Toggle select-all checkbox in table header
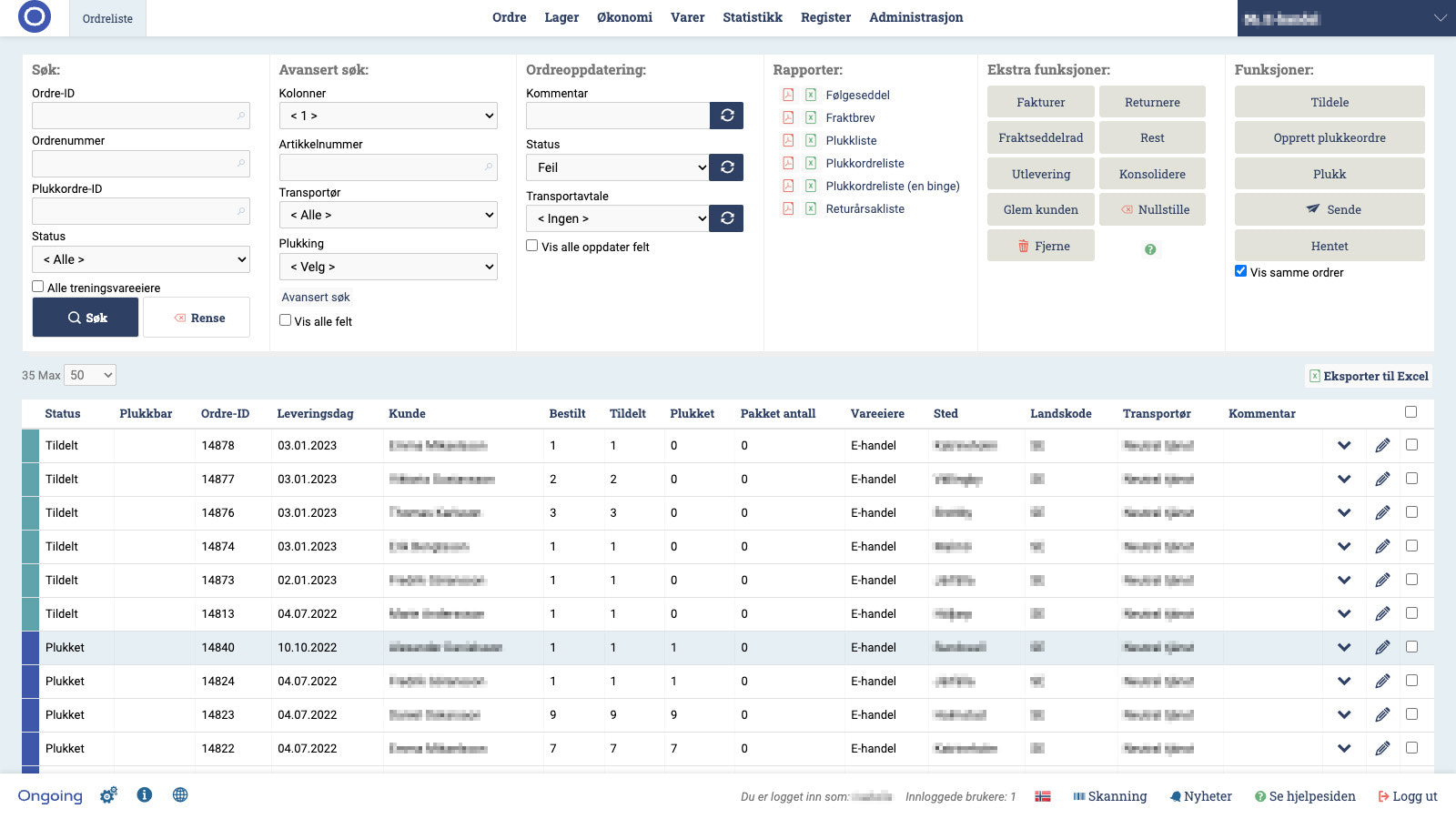 [1411, 412]
